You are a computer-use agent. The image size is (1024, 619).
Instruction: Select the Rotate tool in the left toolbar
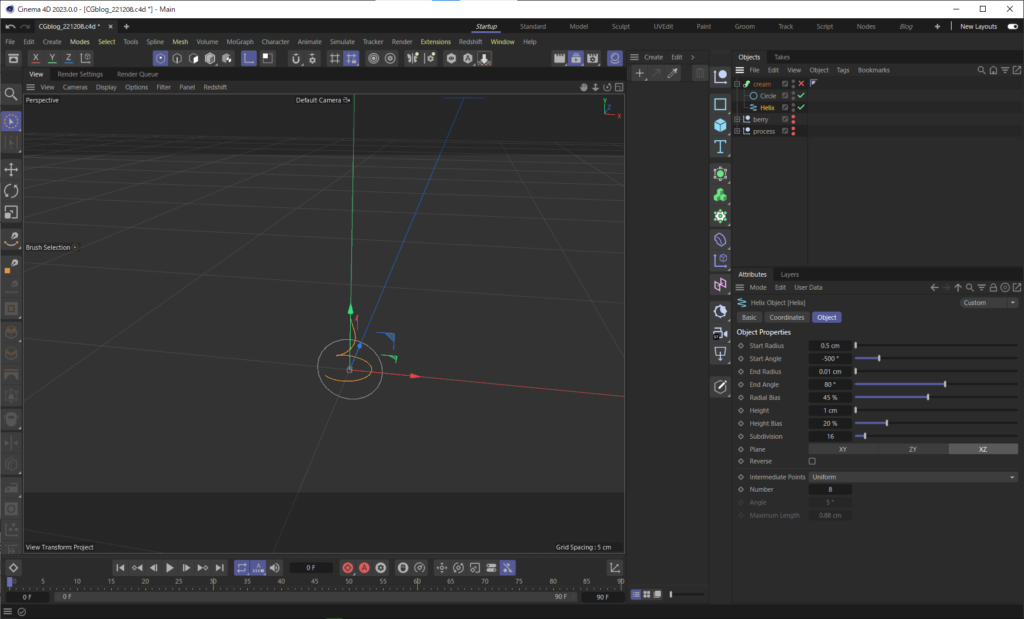coord(11,191)
